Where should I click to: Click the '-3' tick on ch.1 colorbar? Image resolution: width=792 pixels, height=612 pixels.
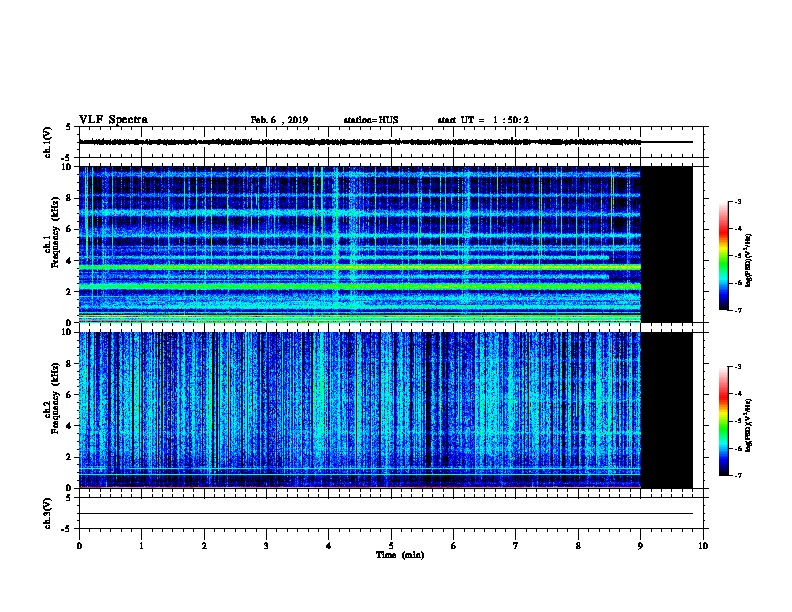point(738,201)
